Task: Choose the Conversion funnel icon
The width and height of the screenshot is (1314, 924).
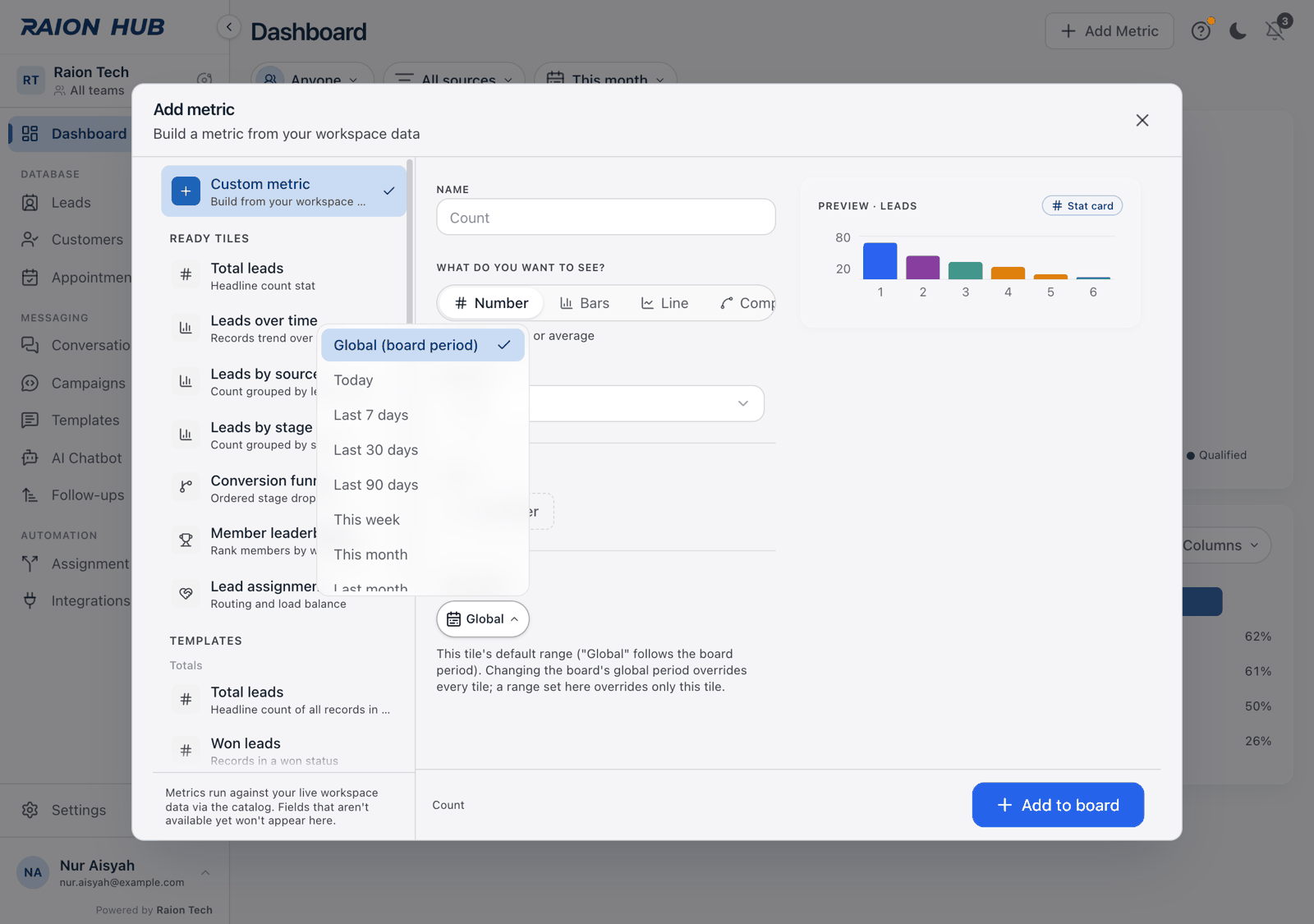Action: 186,487
